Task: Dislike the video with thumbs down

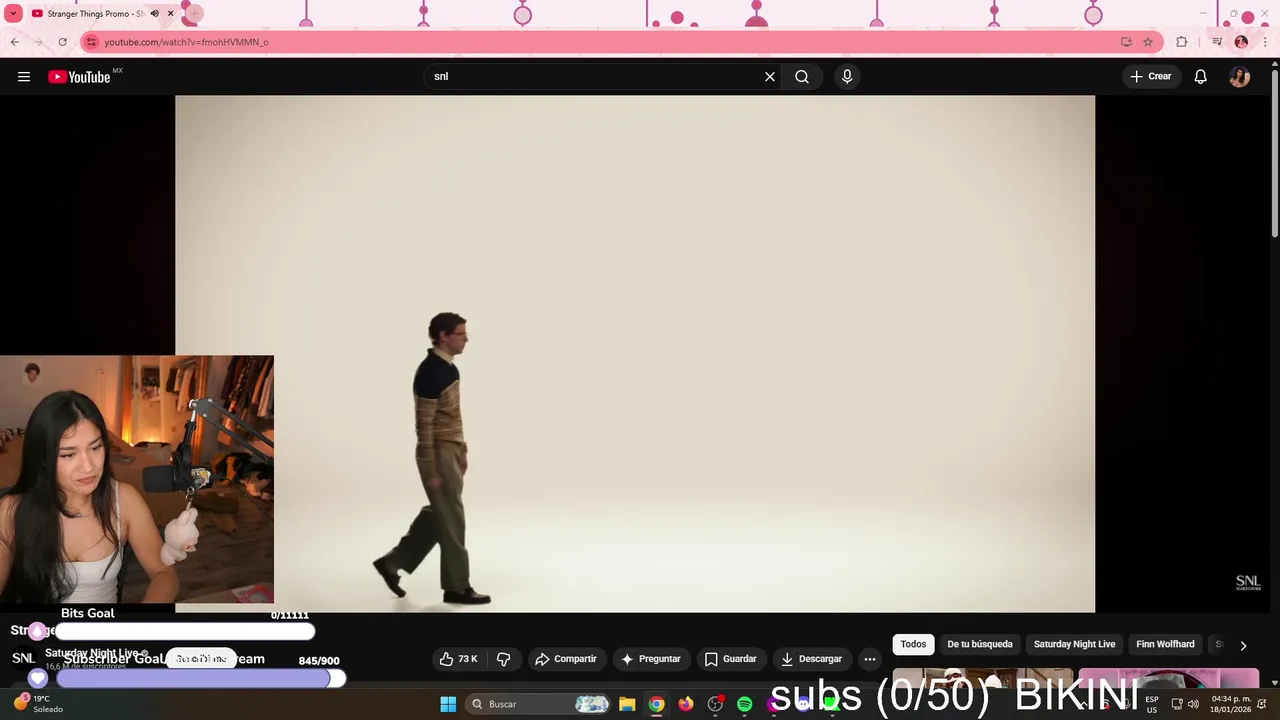Action: [x=503, y=659]
